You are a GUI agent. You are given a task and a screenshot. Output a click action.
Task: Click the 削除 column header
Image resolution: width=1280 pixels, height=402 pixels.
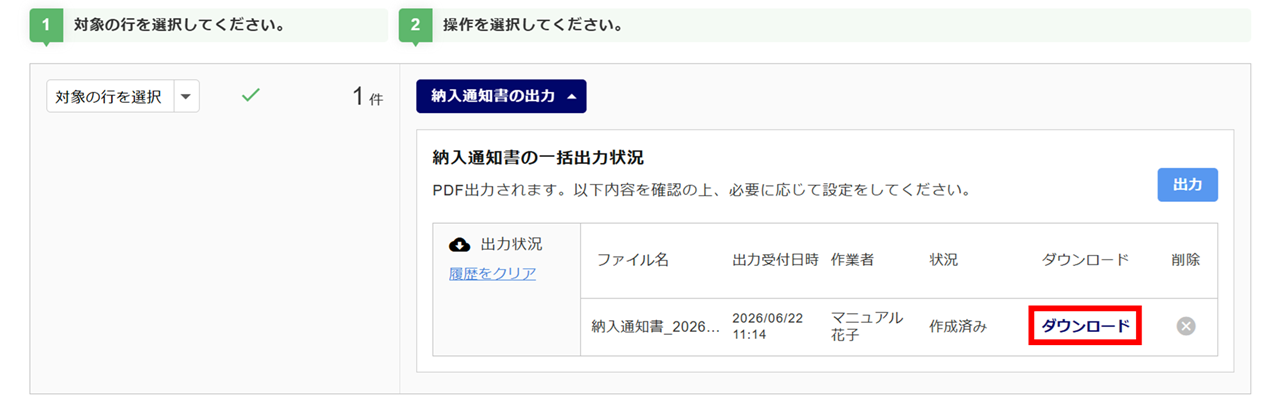coord(1185,260)
